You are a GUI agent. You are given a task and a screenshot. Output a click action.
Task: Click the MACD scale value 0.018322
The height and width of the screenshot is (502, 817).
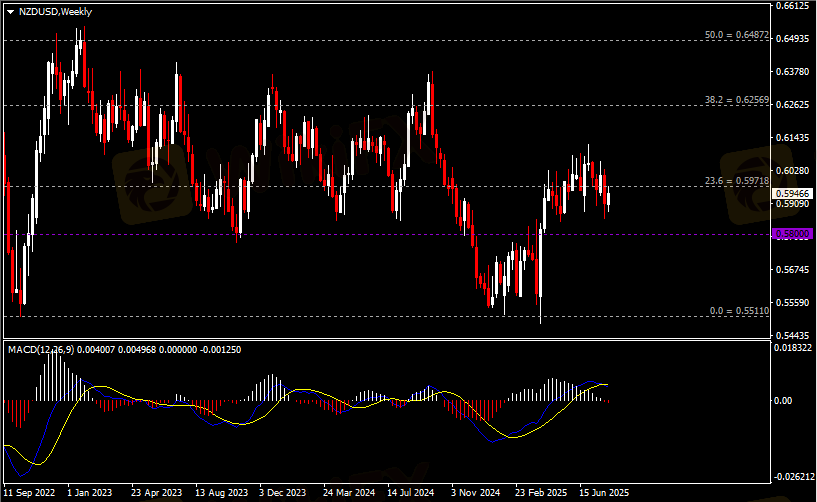click(792, 348)
